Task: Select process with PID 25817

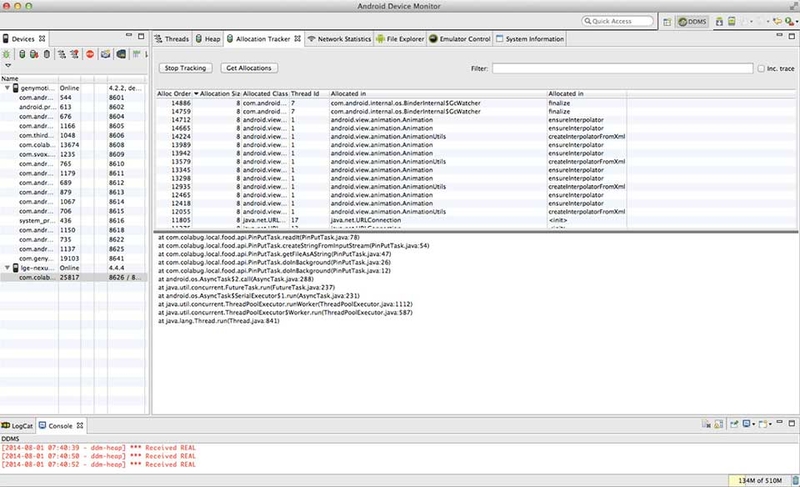Action: pos(74,277)
